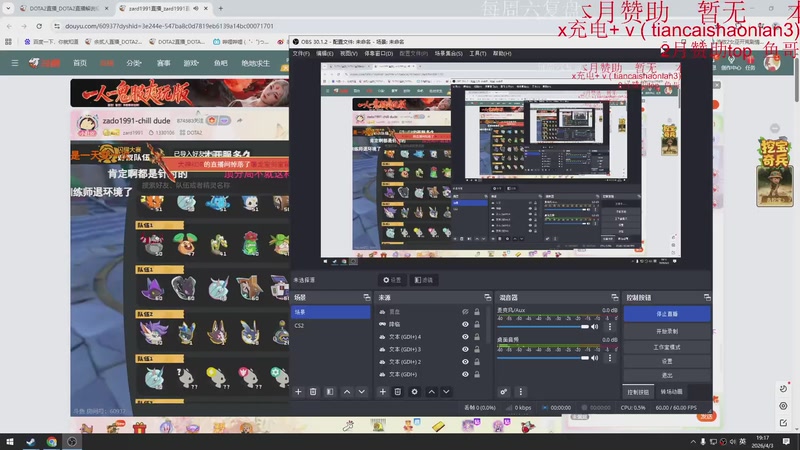This screenshot has height=450, width=800.
Task: Toggle lock on 文本 (GDI+) 2 source
Action: point(477,362)
